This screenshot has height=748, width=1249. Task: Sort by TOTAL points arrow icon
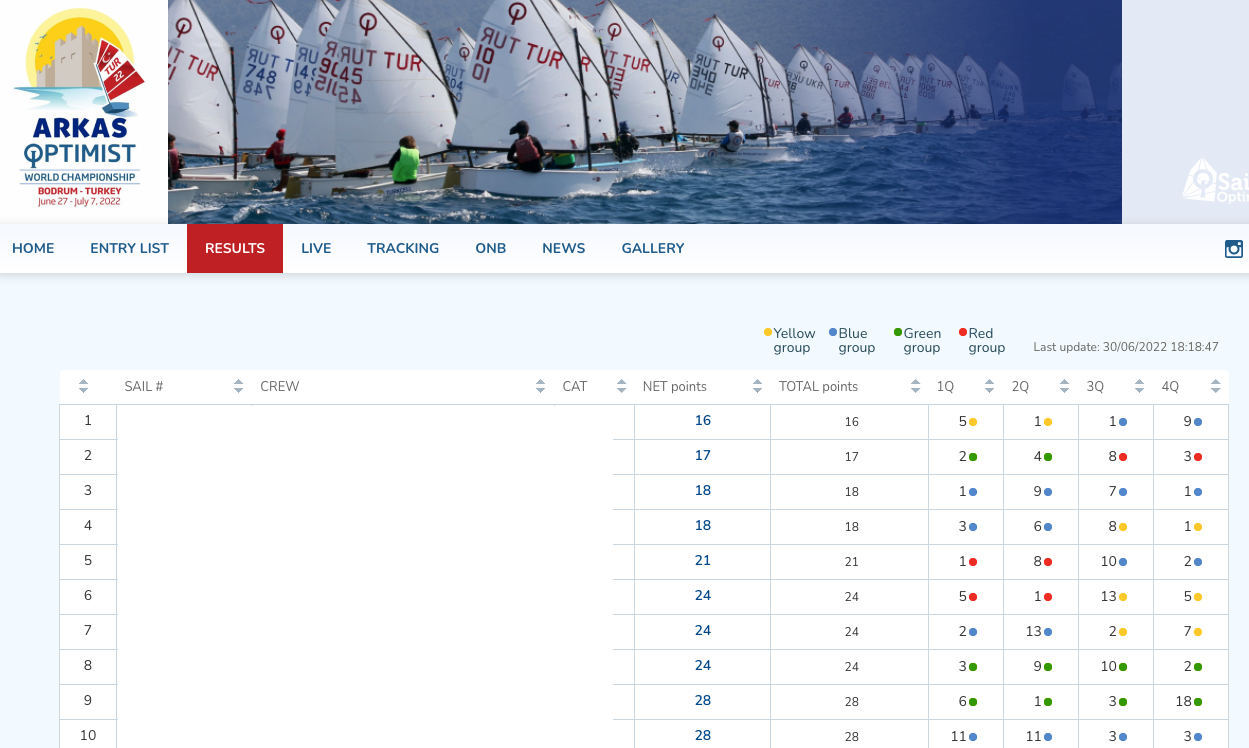915,386
